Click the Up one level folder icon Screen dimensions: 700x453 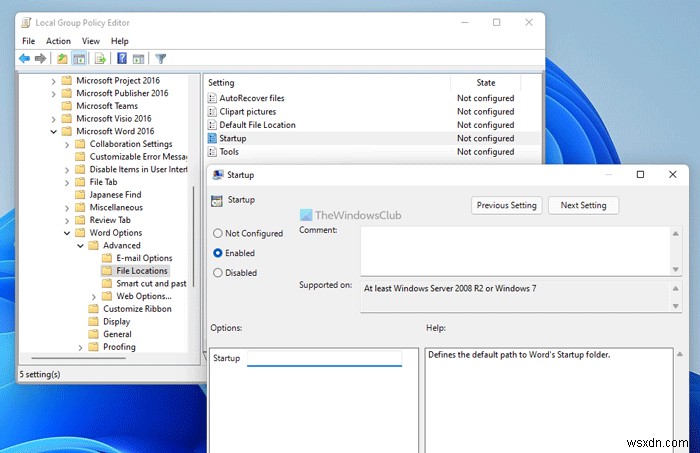tap(62, 59)
